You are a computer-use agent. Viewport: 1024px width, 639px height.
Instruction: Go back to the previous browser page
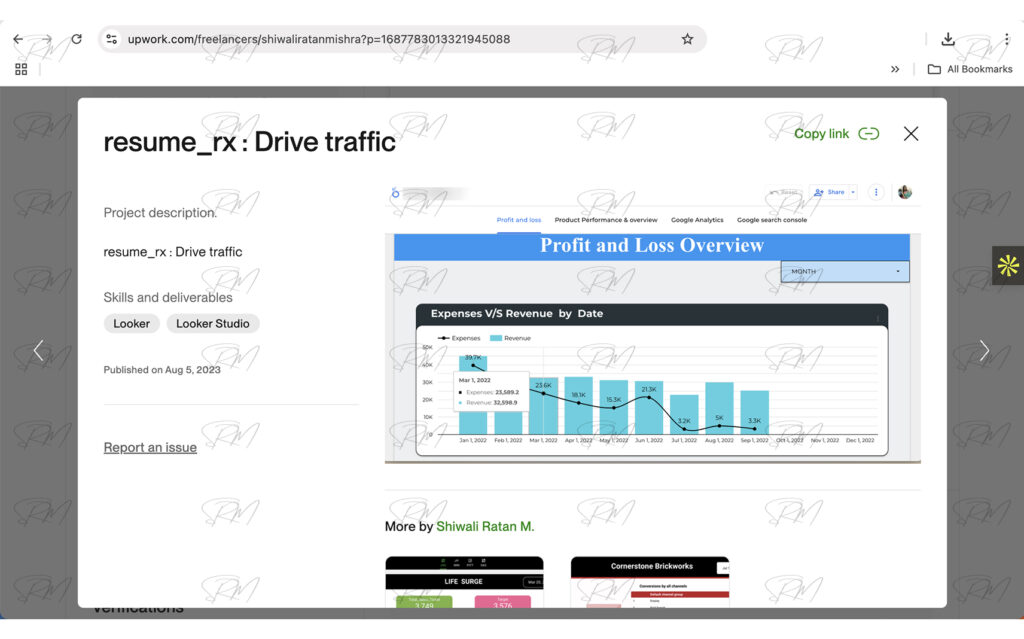click(18, 39)
